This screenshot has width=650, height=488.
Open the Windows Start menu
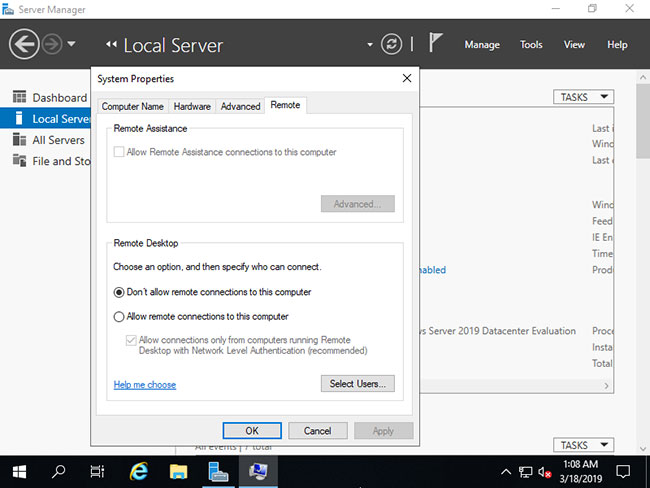click(19, 471)
